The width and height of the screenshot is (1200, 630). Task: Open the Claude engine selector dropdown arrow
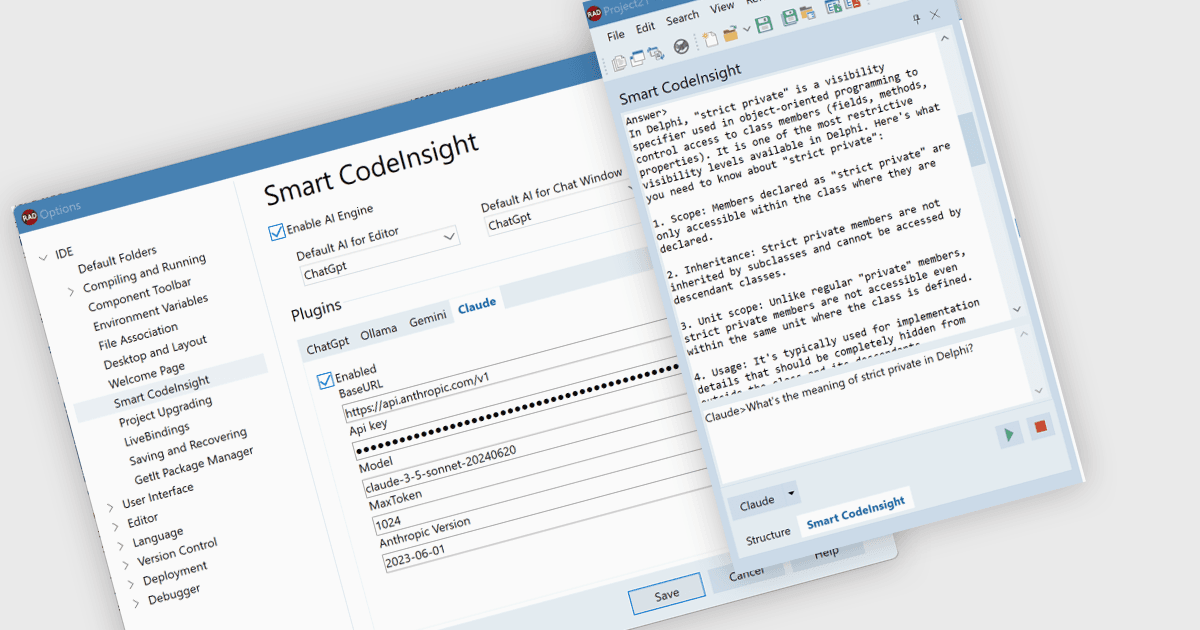[792, 494]
